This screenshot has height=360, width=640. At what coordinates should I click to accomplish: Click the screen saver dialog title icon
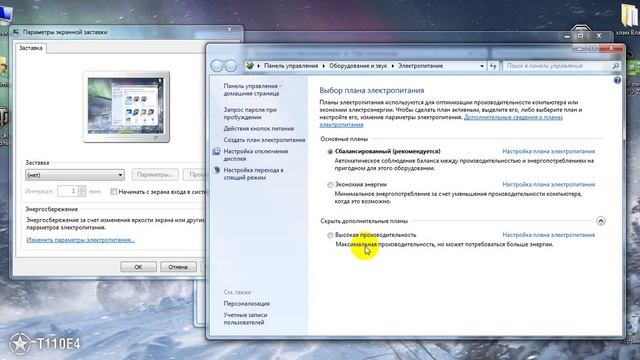click(x=16, y=32)
